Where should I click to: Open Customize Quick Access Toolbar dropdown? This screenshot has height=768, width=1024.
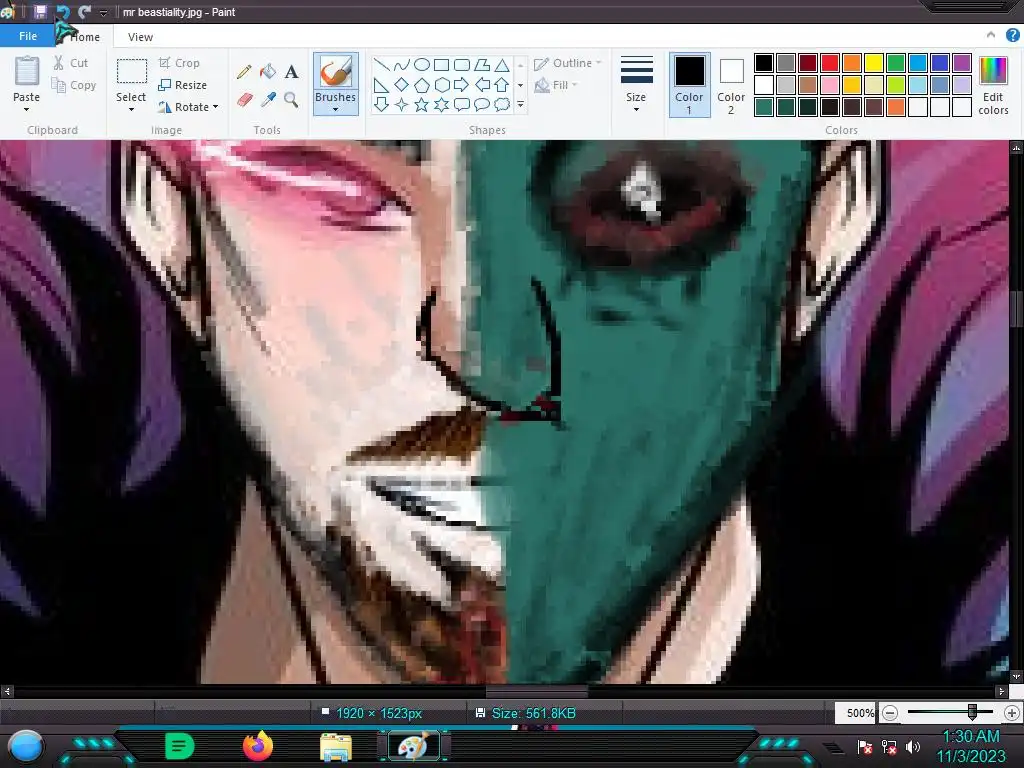pyautogui.click(x=103, y=12)
